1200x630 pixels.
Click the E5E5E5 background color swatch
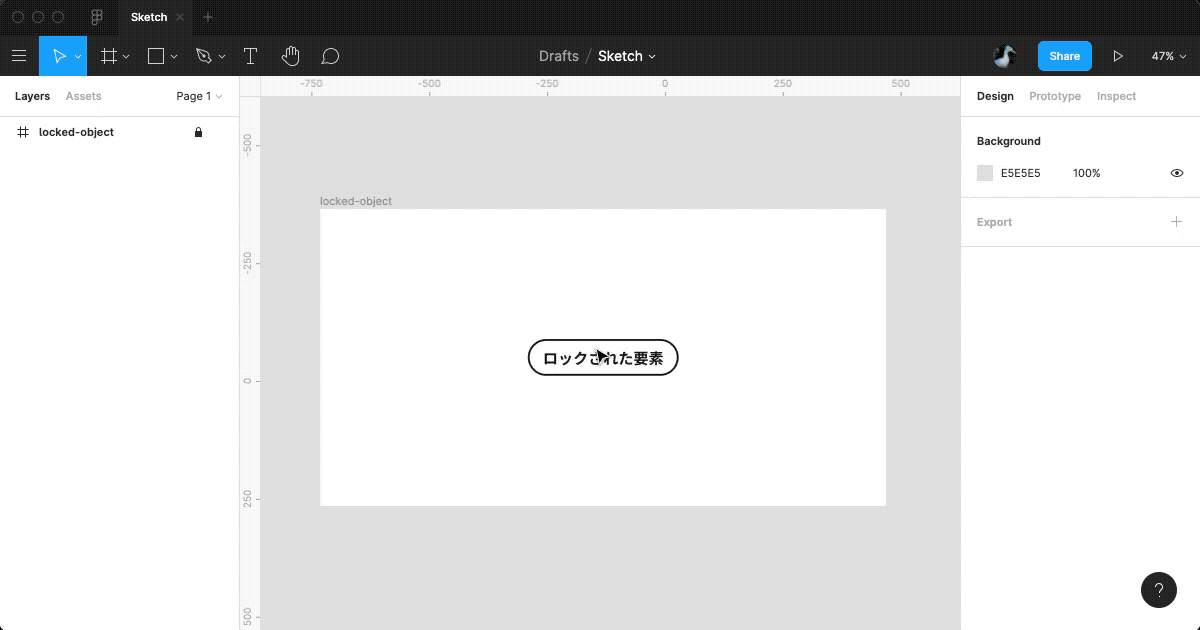tap(985, 173)
